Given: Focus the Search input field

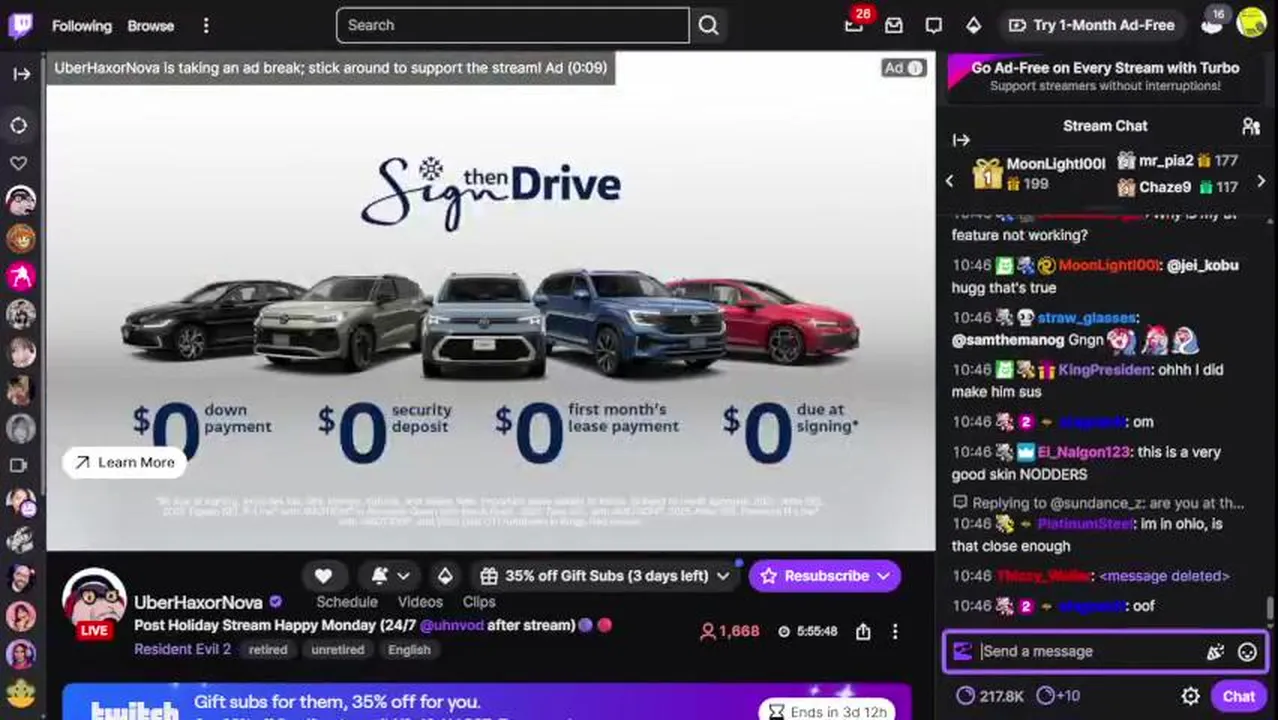Looking at the screenshot, I should tap(512, 25).
